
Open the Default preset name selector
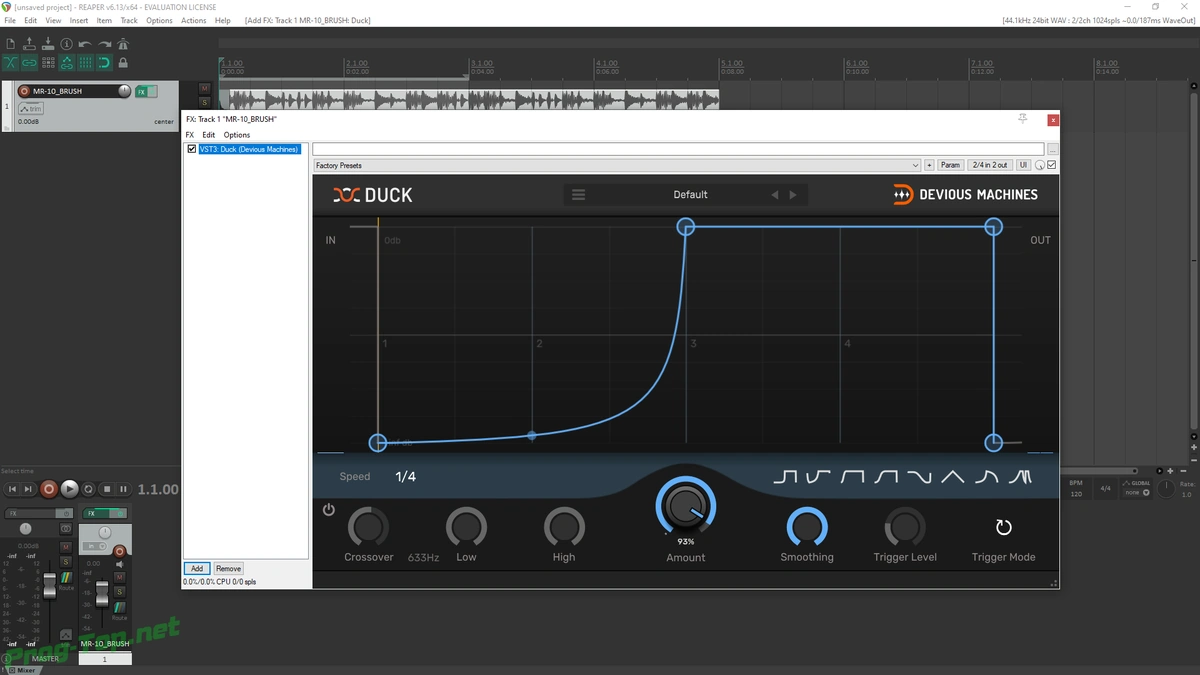point(690,195)
